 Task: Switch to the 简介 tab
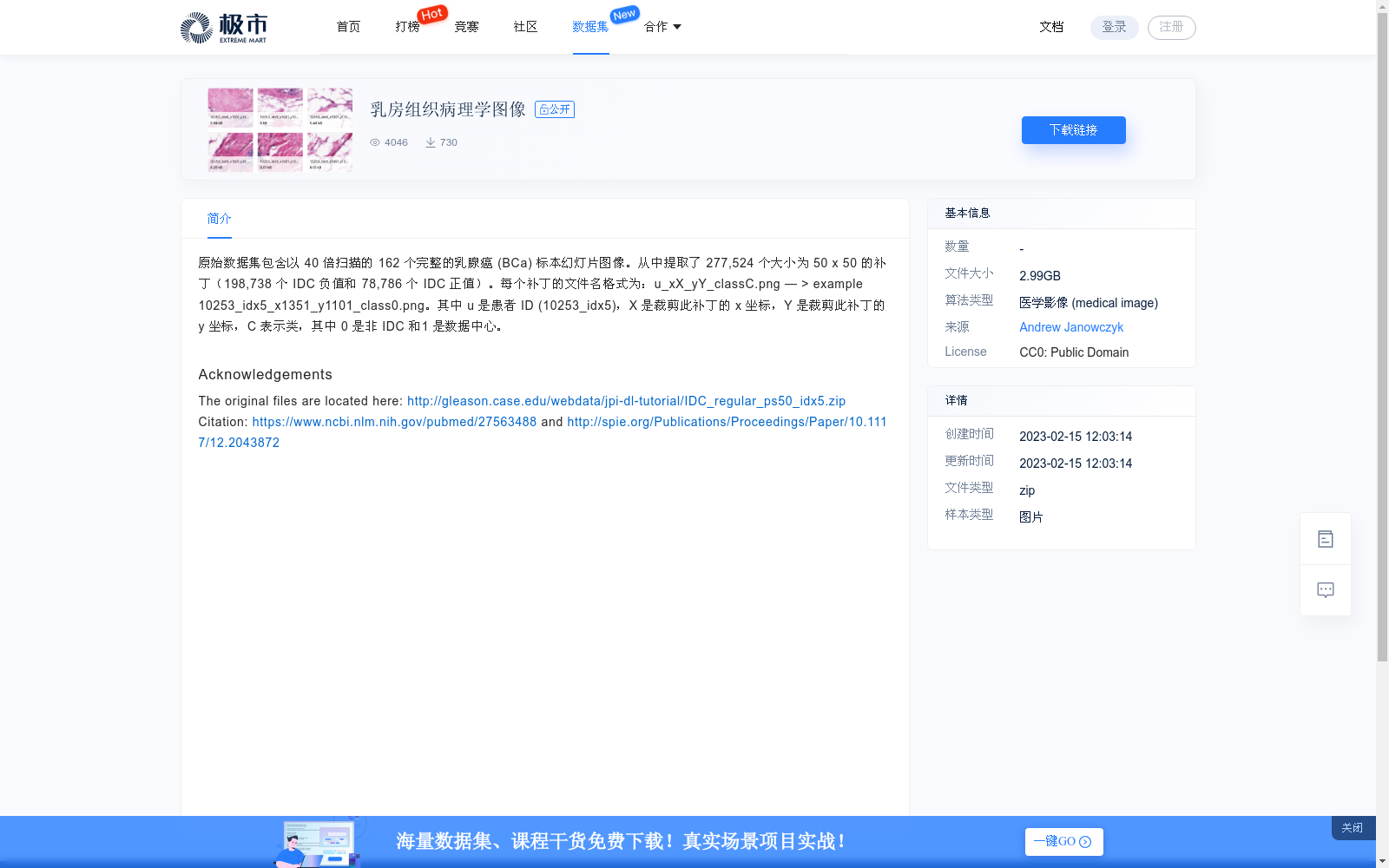coord(219,219)
